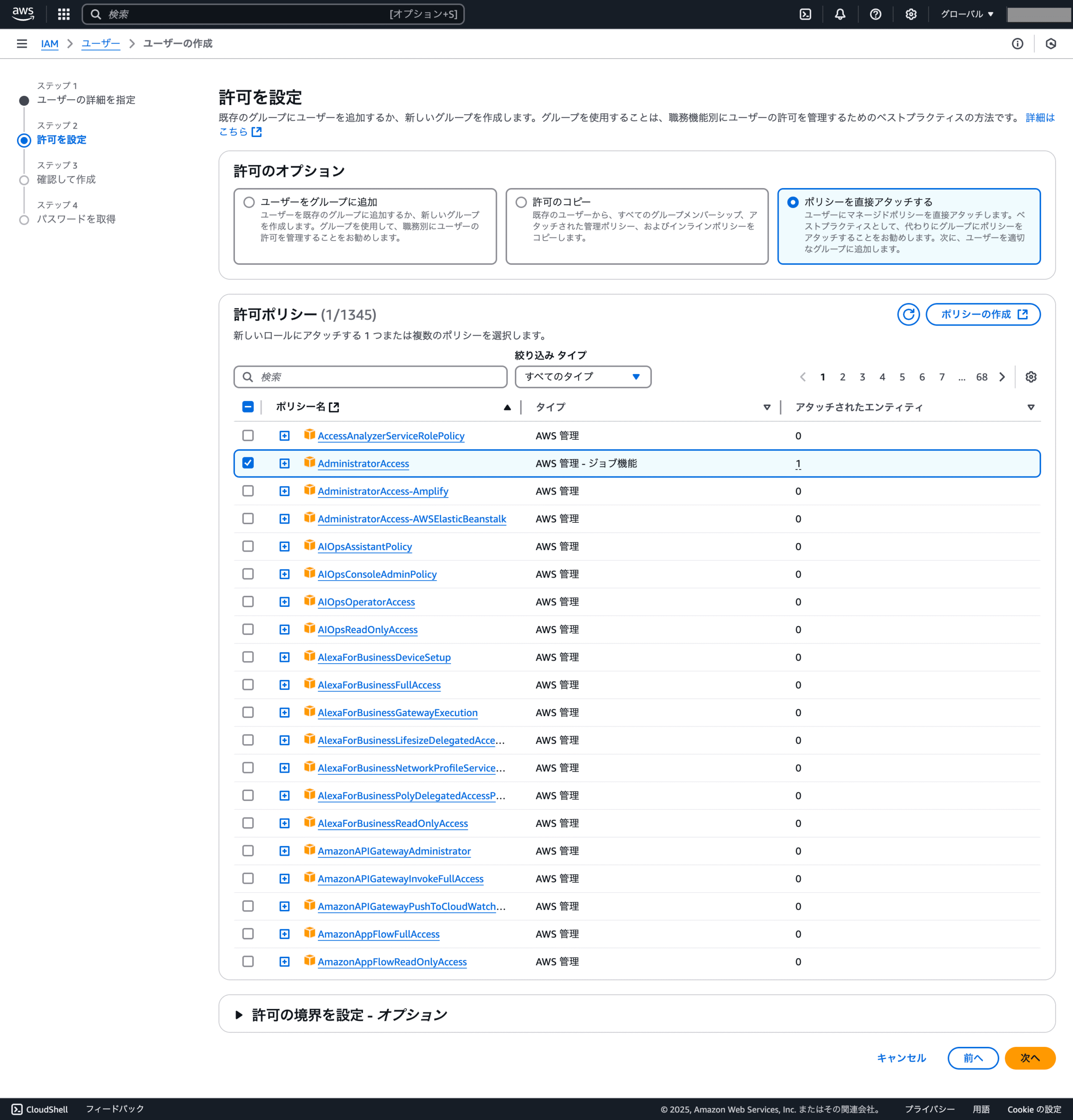The image size is (1073, 1120).
Task: Open top bar settings gear
Action: coord(911,14)
